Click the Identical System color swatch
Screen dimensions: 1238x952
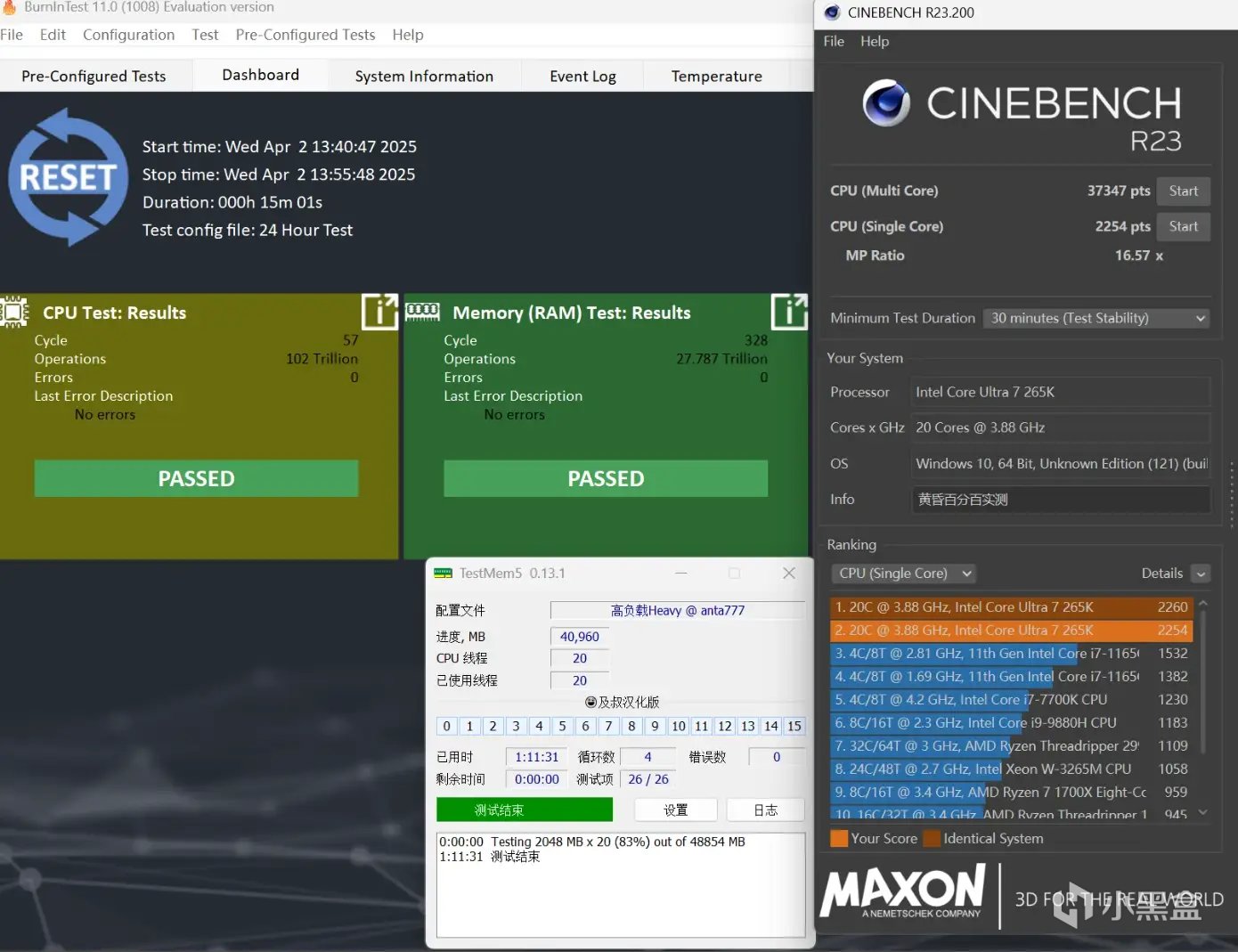(x=932, y=838)
